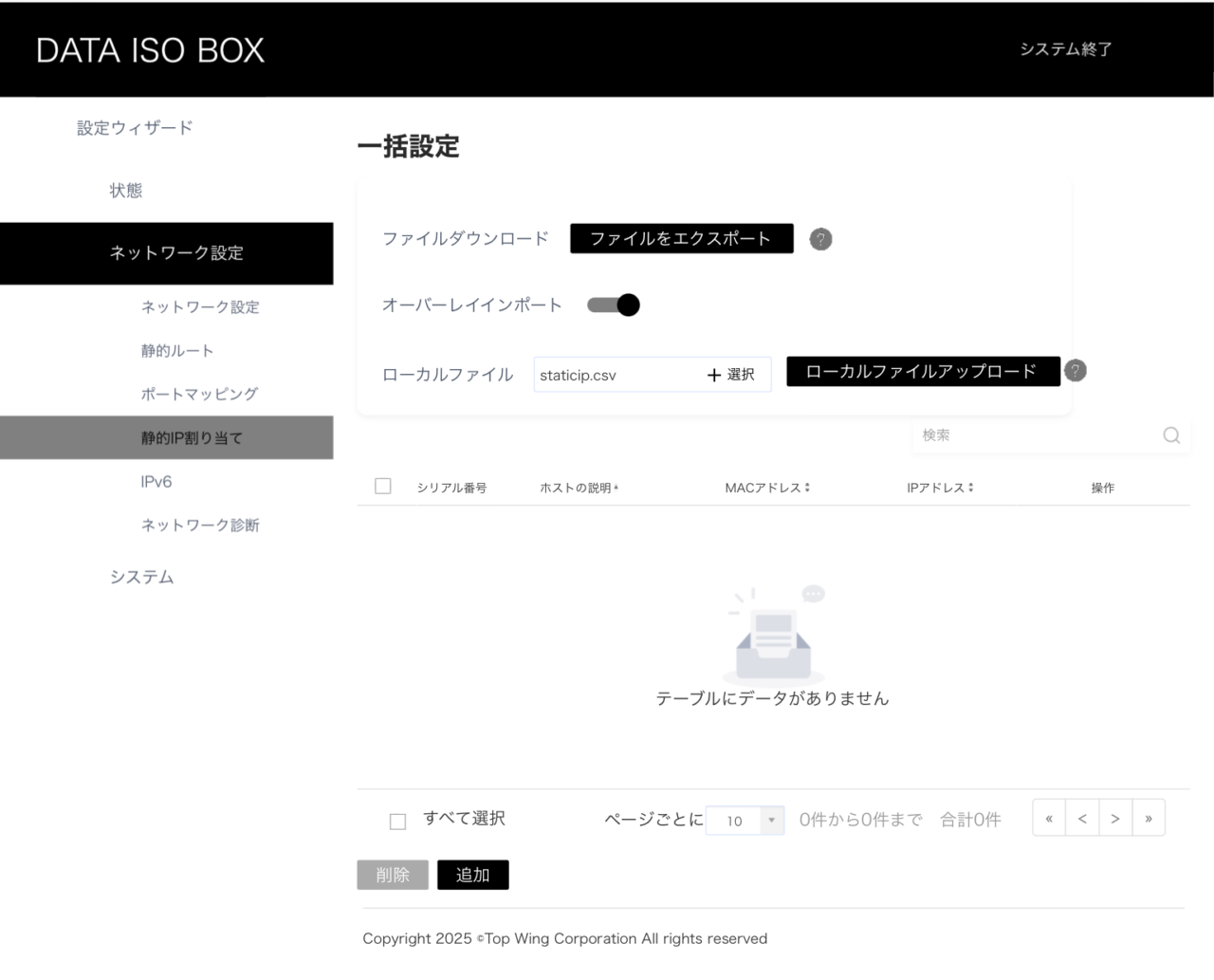This screenshot has width=1214, height=980.
Task: Click the search magnifier icon
Action: [1171, 435]
